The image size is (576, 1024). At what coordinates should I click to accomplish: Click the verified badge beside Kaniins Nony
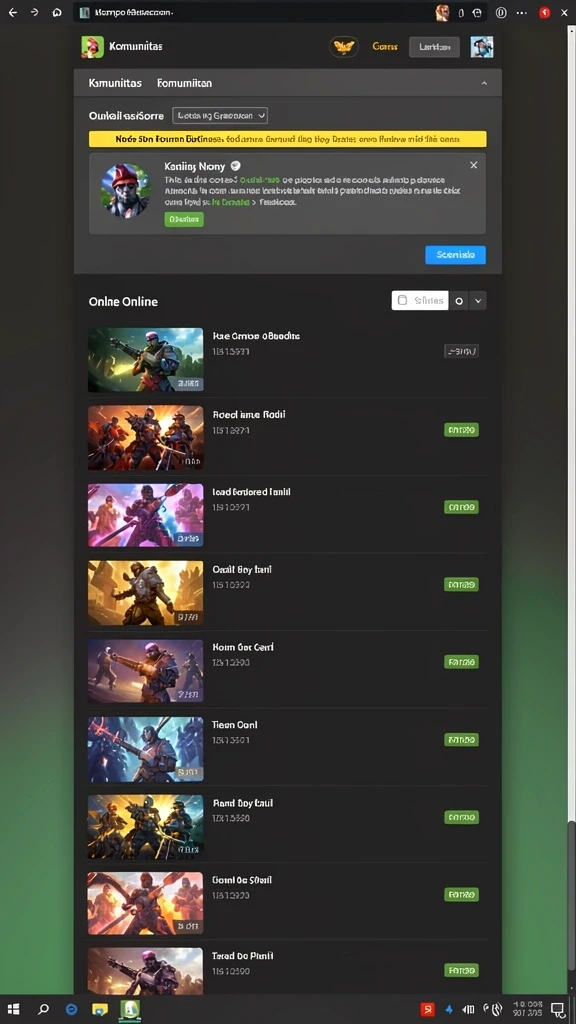(236, 166)
